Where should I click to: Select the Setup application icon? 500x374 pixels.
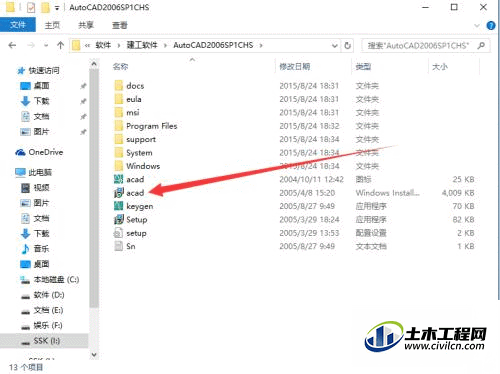pyautogui.click(x=119, y=219)
